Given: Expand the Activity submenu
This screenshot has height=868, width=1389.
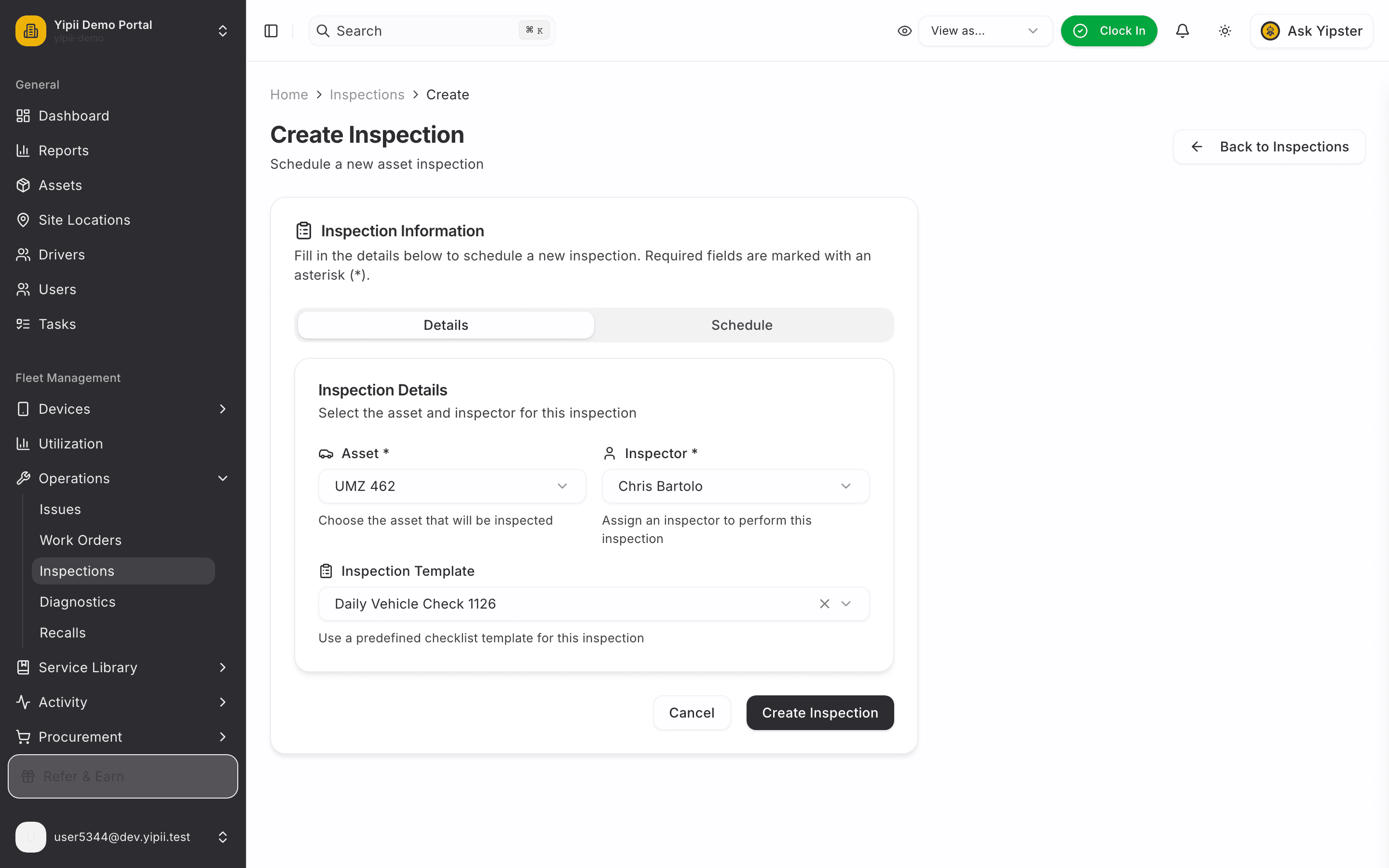Looking at the screenshot, I should coord(223,702).
